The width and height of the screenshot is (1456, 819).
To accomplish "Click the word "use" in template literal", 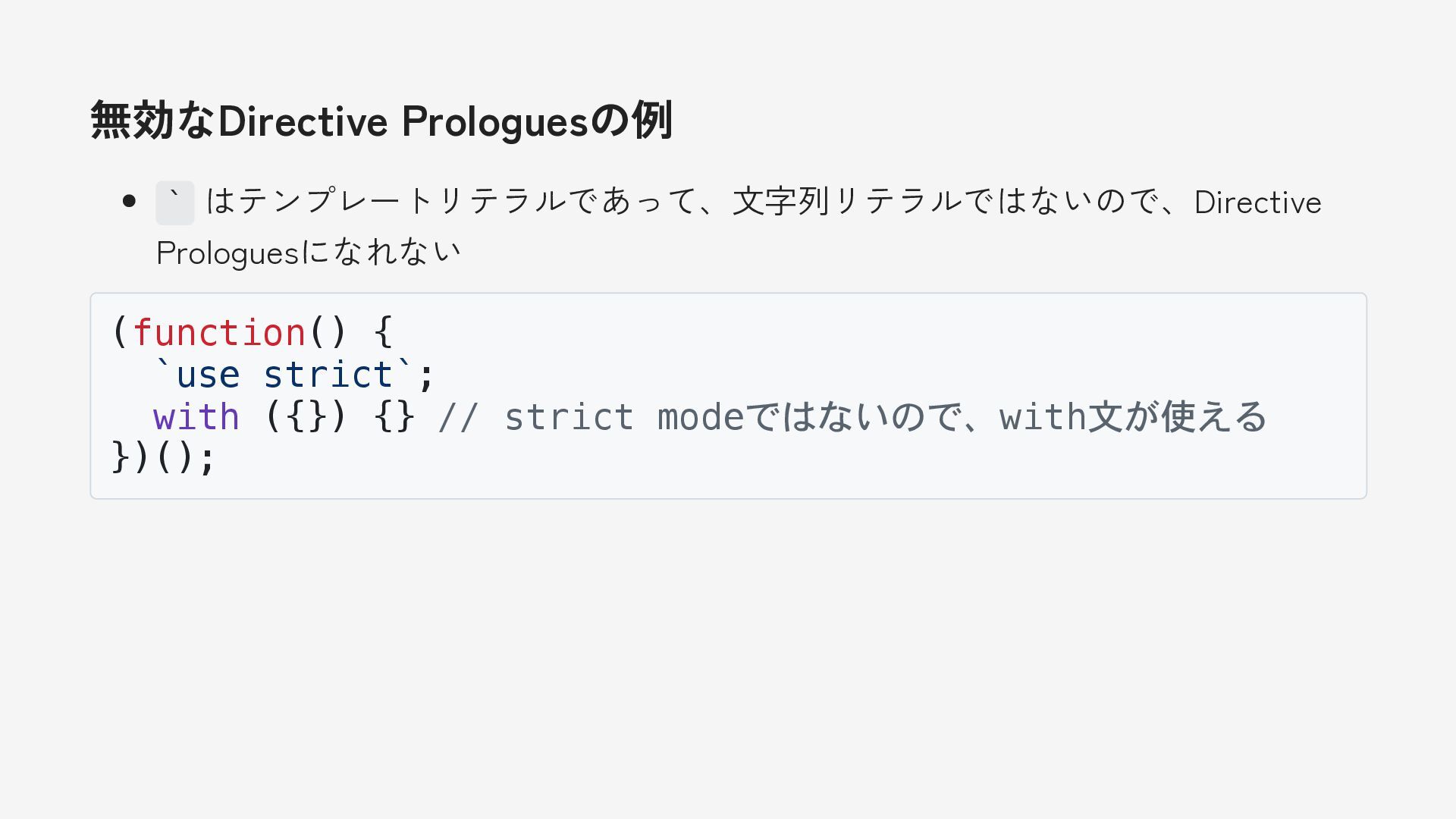I will coord(208,375).
